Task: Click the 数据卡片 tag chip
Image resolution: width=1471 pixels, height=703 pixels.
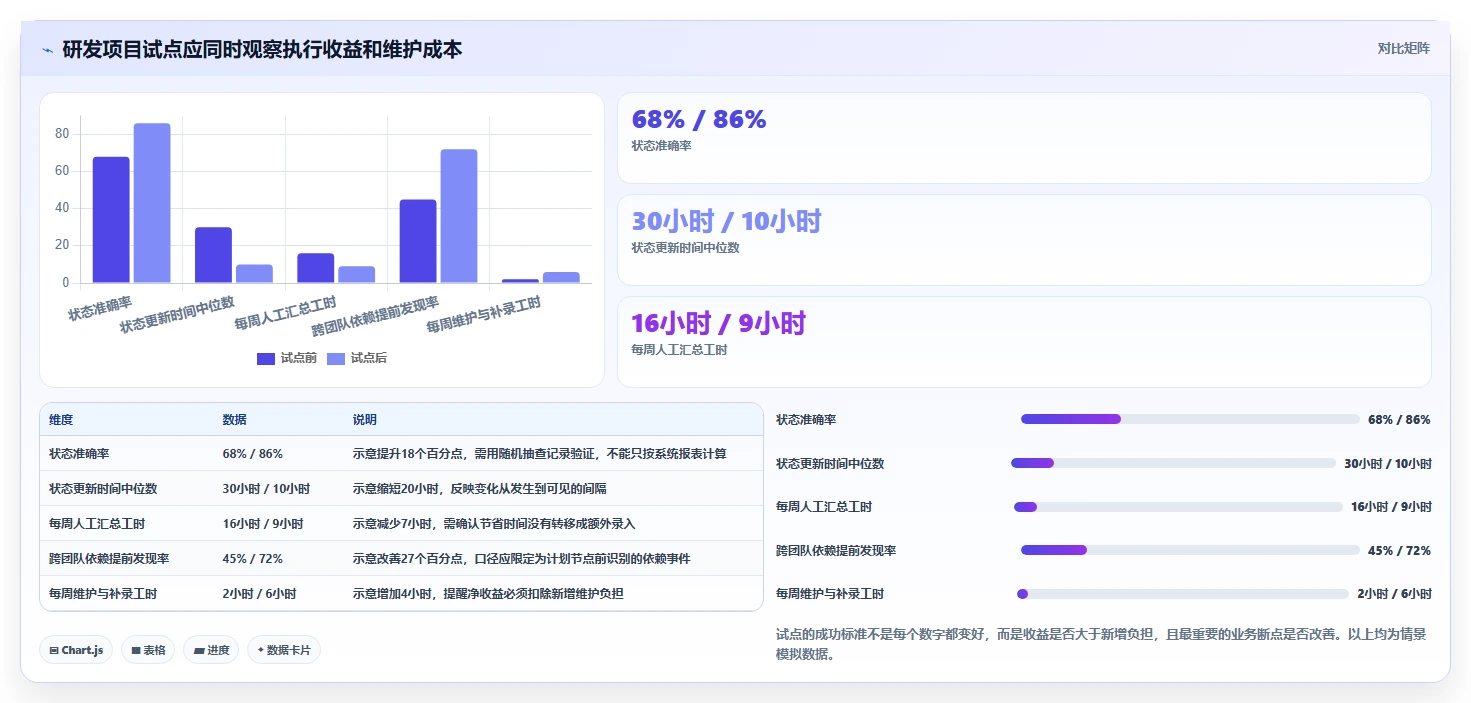Action: (284, 650)
